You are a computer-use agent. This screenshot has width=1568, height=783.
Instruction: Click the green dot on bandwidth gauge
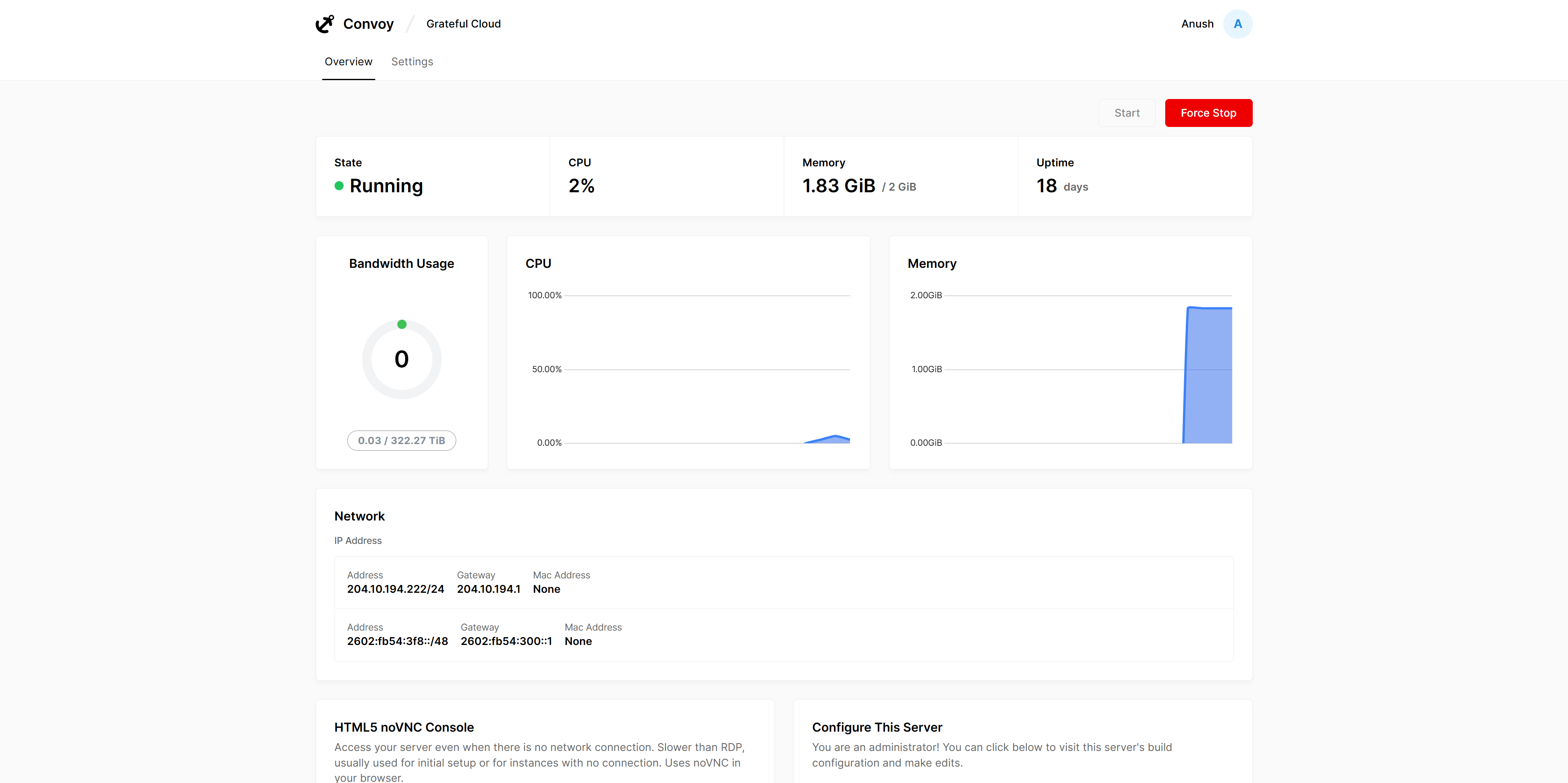(x=402, y=324)
